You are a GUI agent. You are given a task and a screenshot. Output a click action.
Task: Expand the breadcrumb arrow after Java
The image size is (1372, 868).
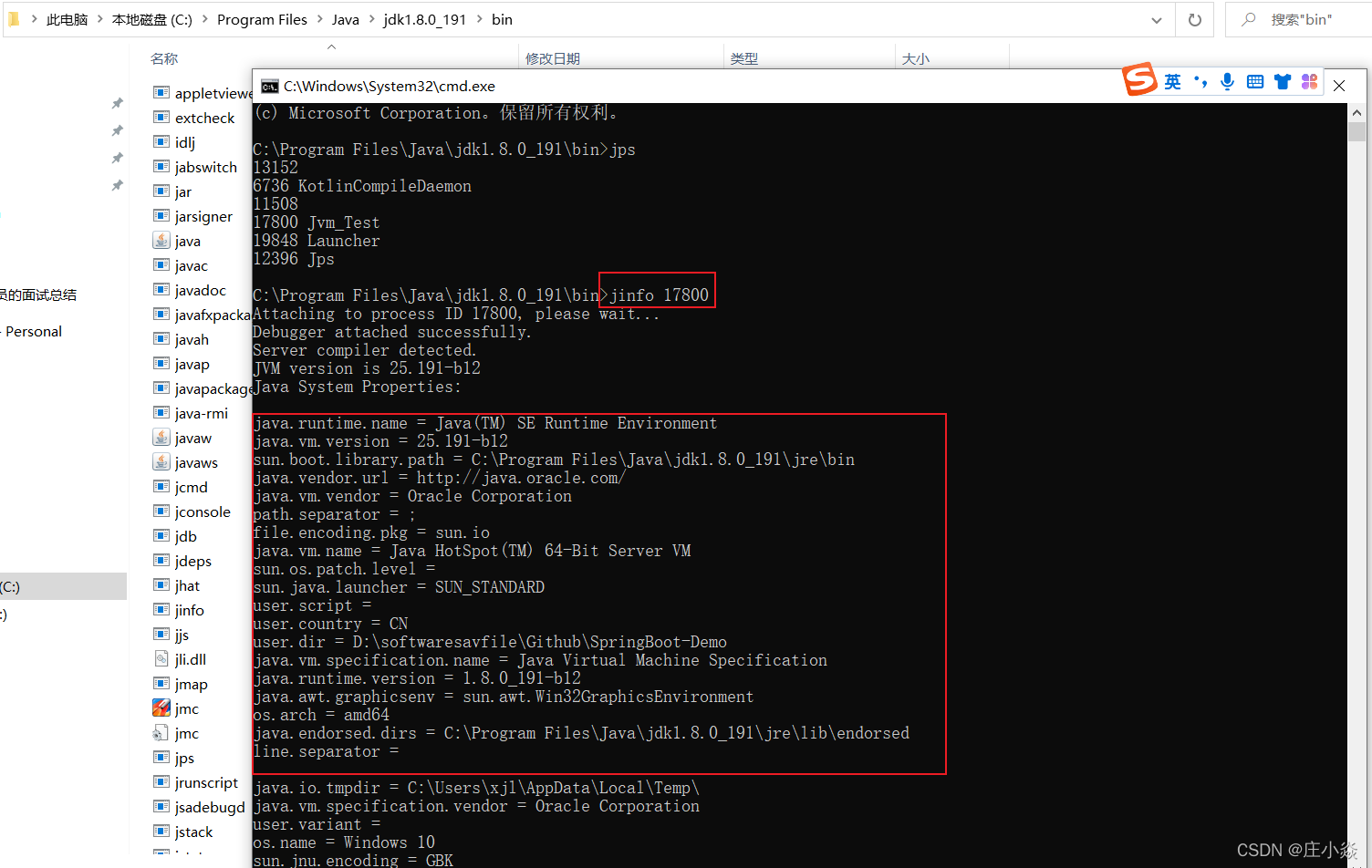point(371,18)
